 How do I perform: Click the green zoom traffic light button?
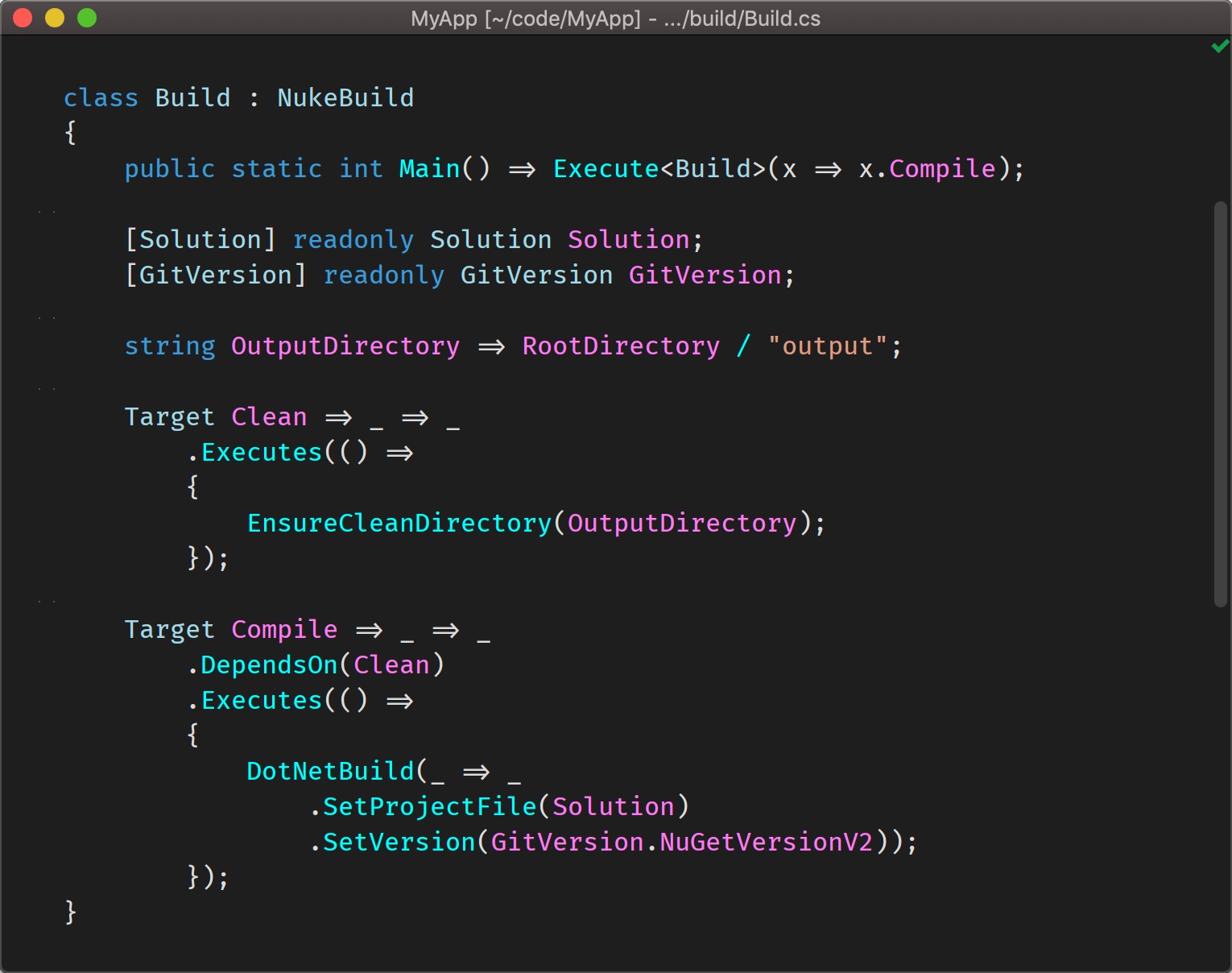tap(86, 16)
